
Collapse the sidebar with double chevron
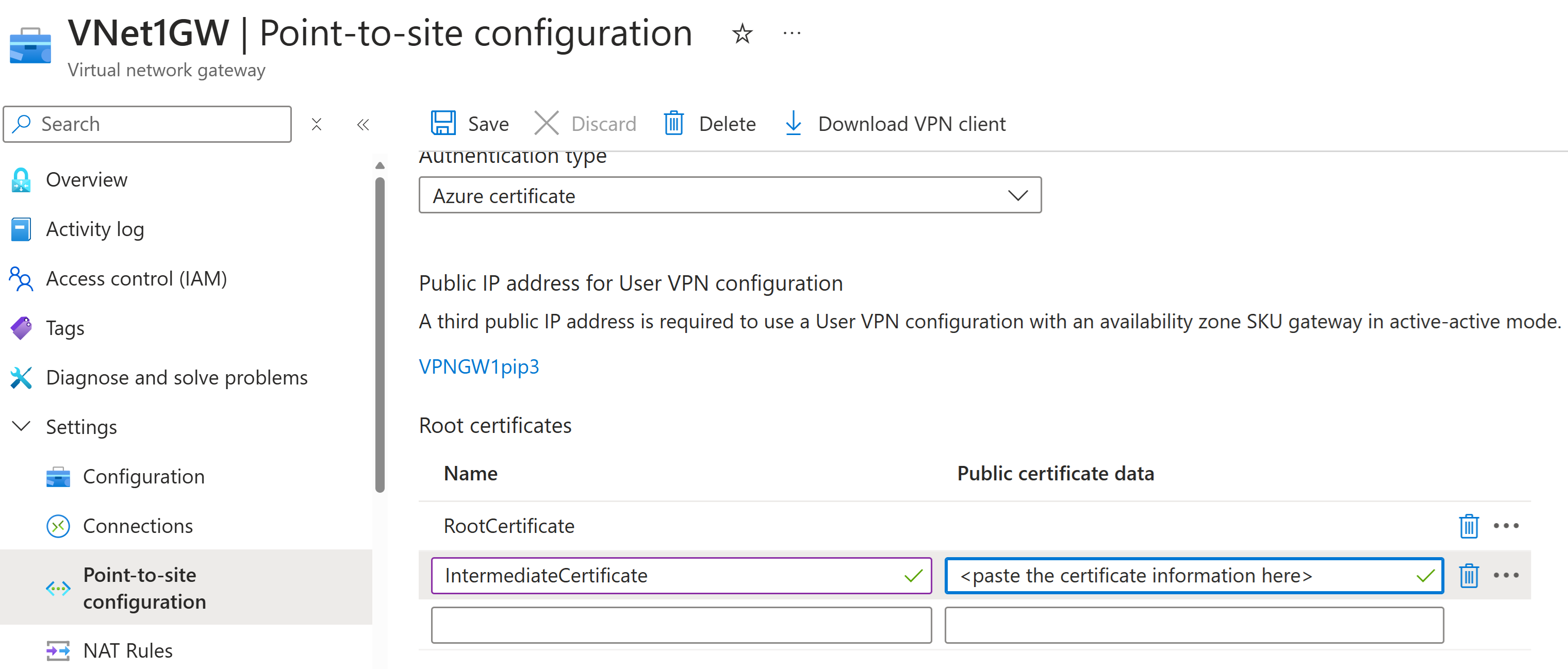(364, 125)
